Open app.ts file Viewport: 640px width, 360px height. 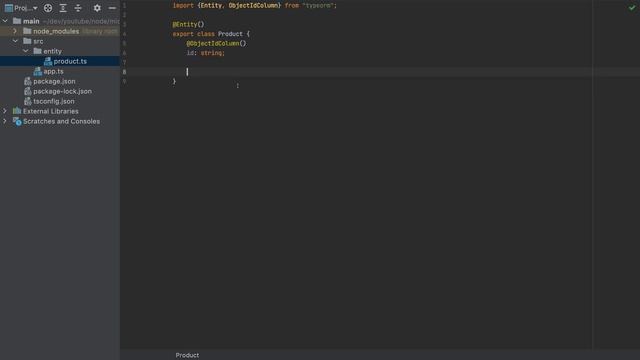53,71
